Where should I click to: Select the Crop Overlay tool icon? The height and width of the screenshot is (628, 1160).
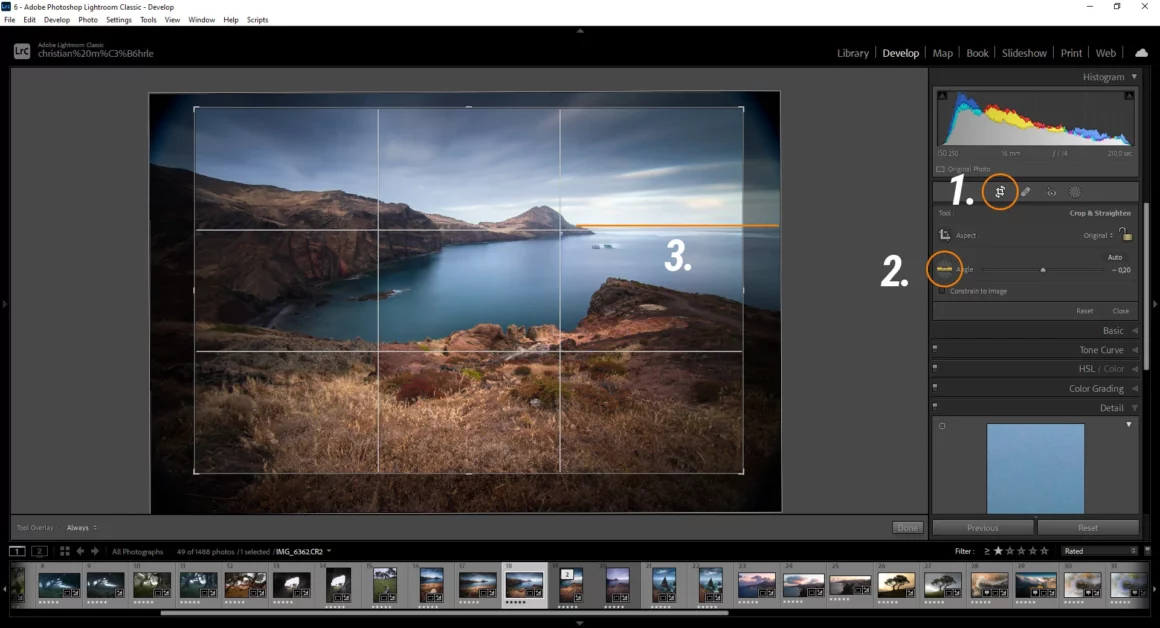pyautogui.click(x=999, y=192)
